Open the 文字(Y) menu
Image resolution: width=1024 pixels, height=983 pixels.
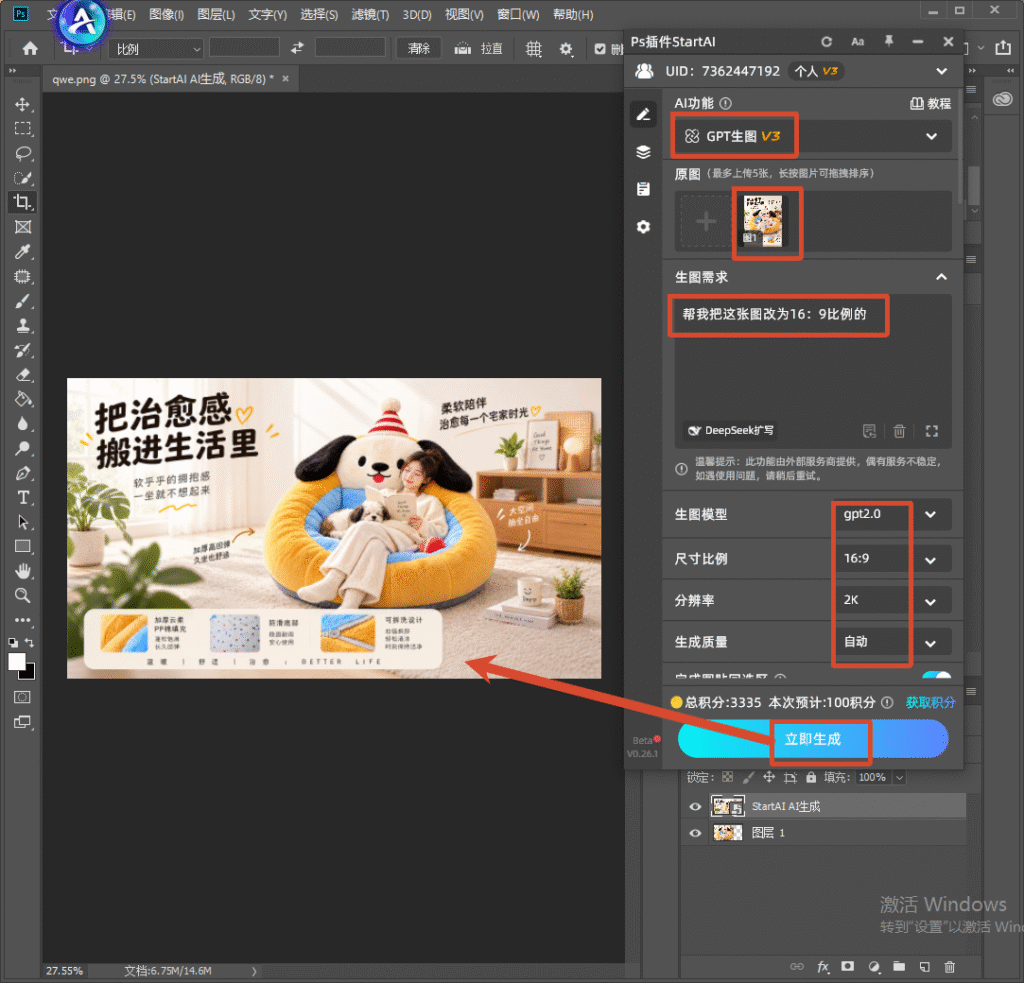point(267,14)
